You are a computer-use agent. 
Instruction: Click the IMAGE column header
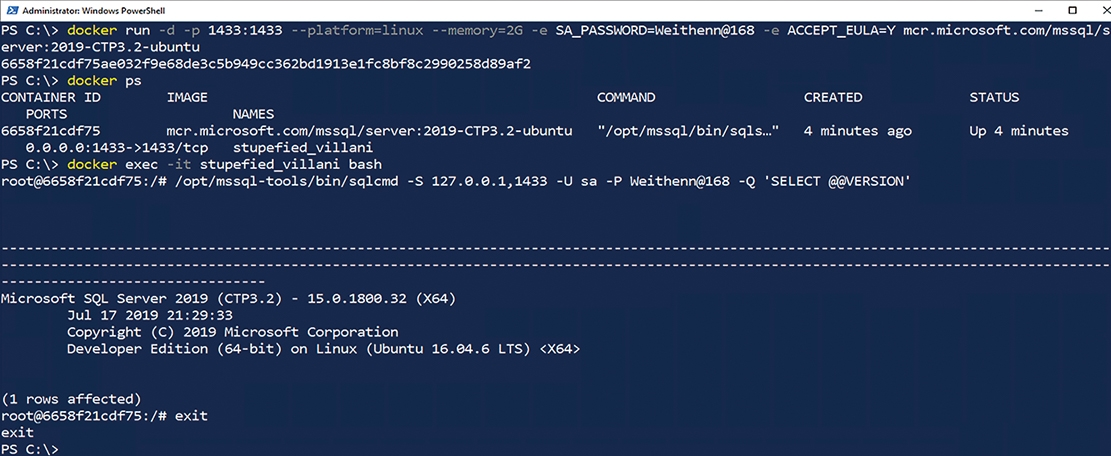pyautogui.click(x=187, y=97)
